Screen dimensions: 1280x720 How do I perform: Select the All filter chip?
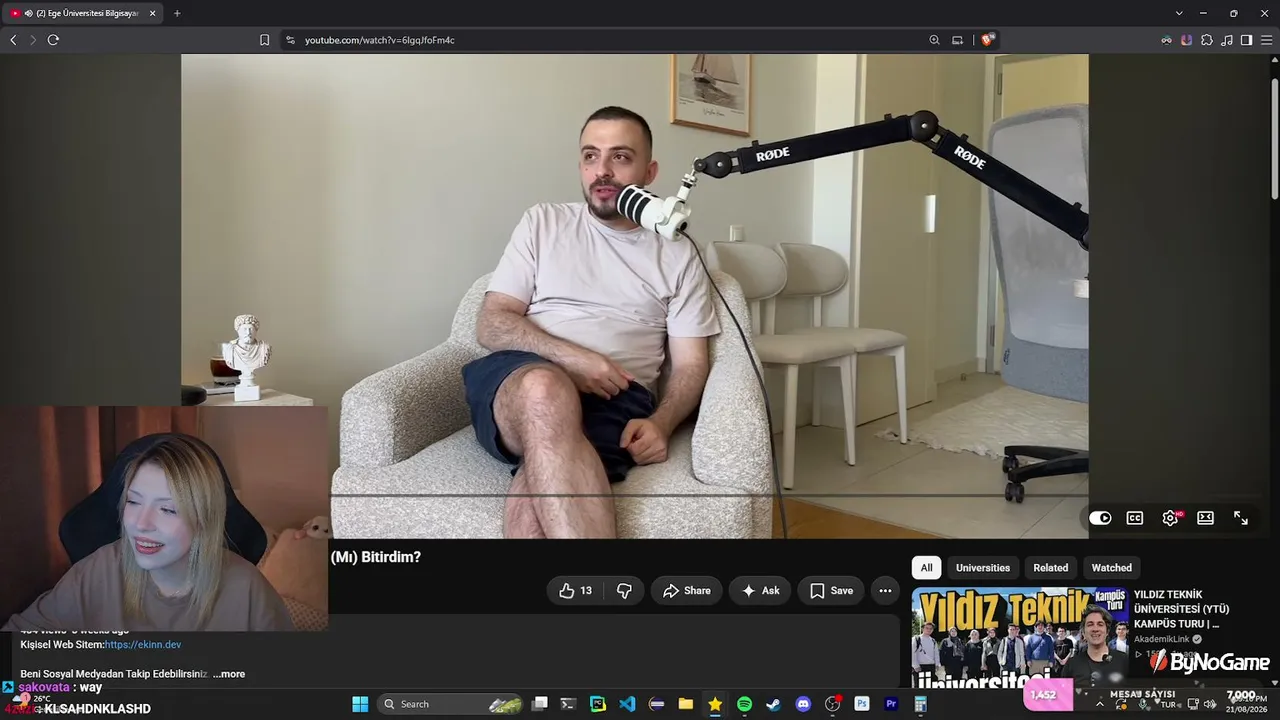point(927,568)
